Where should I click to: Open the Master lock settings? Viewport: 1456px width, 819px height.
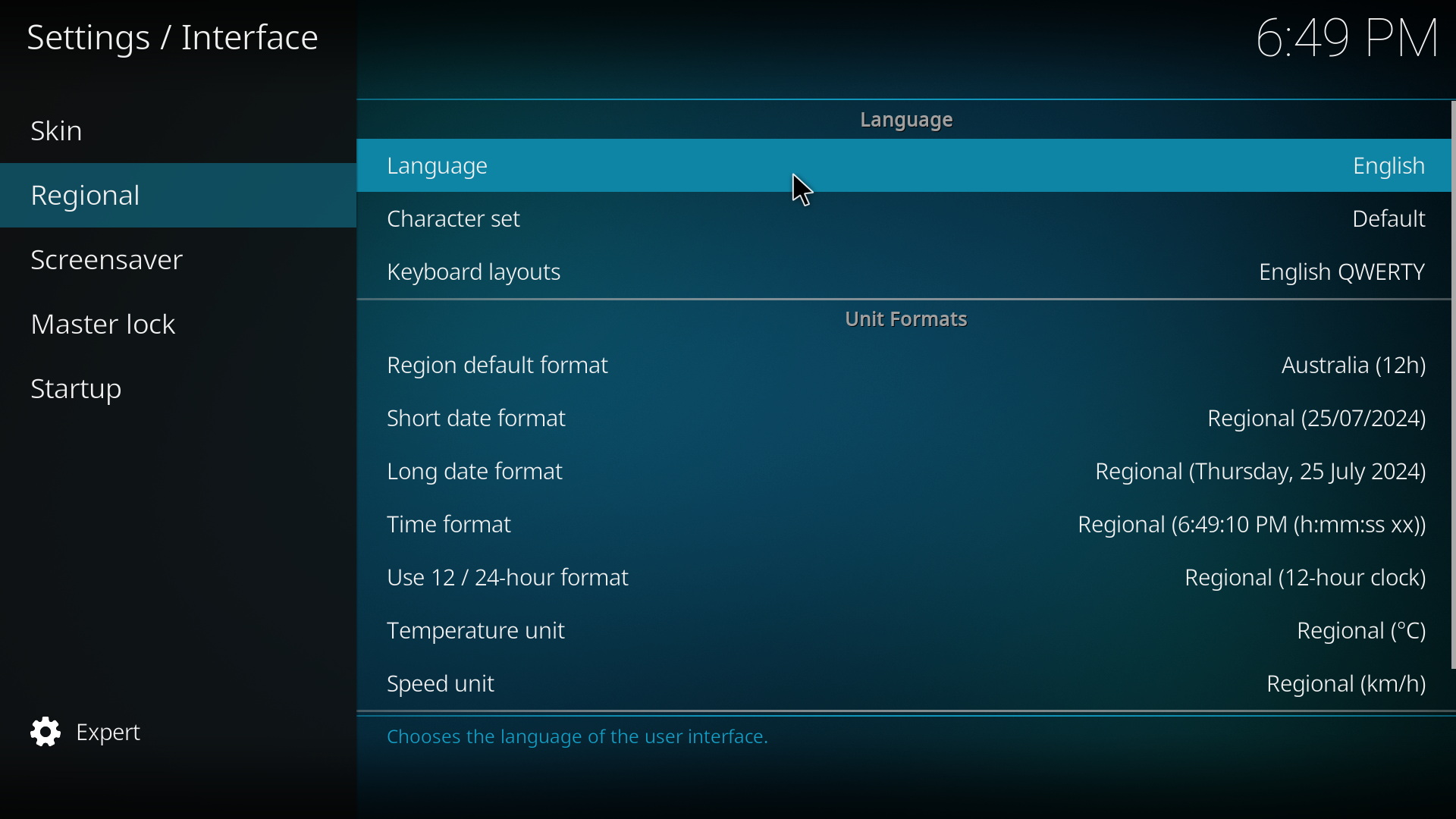103,322
